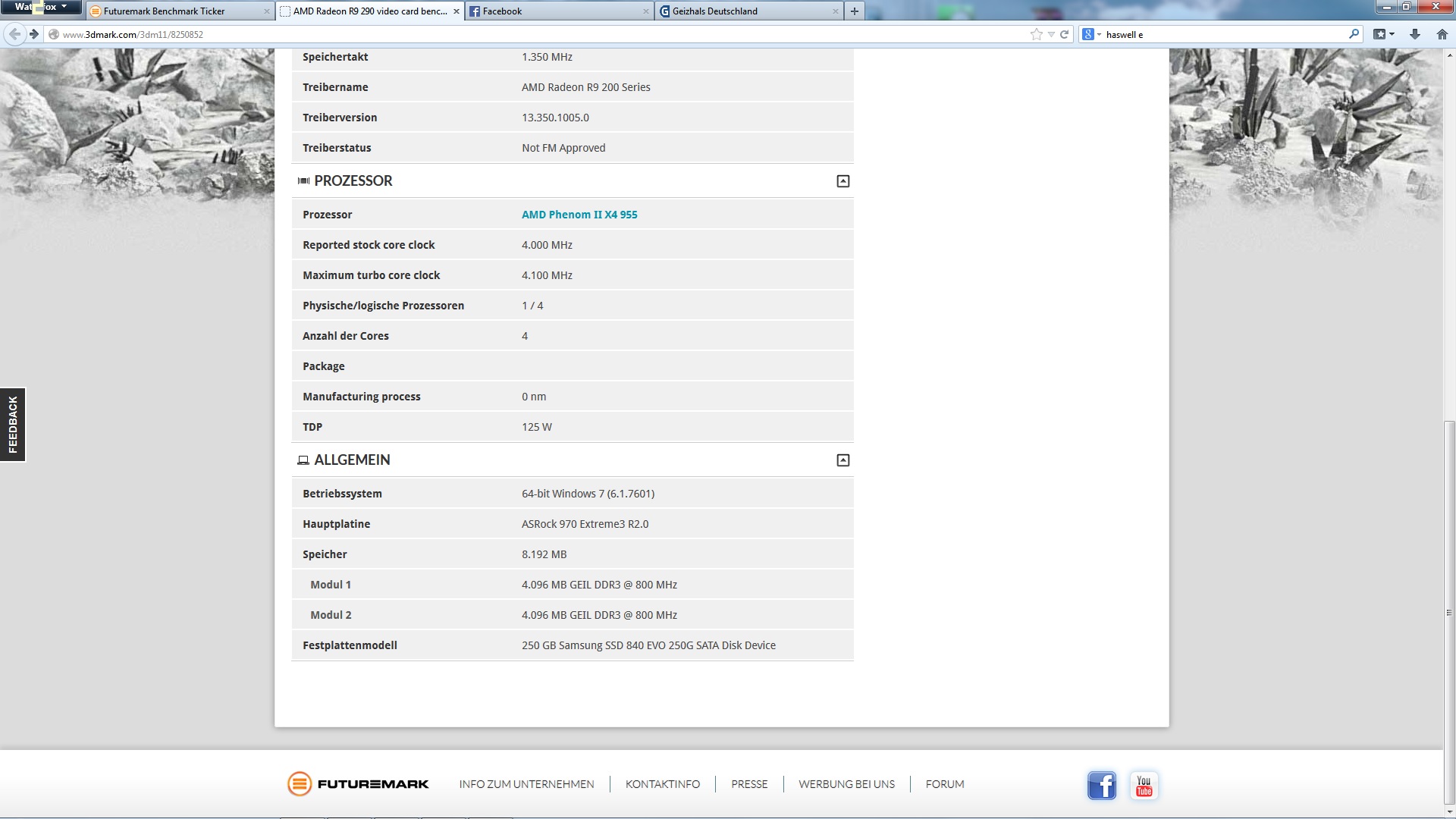Click the FORUM footer link
The height and width of the screenshot is (819, 1456).
944,784
